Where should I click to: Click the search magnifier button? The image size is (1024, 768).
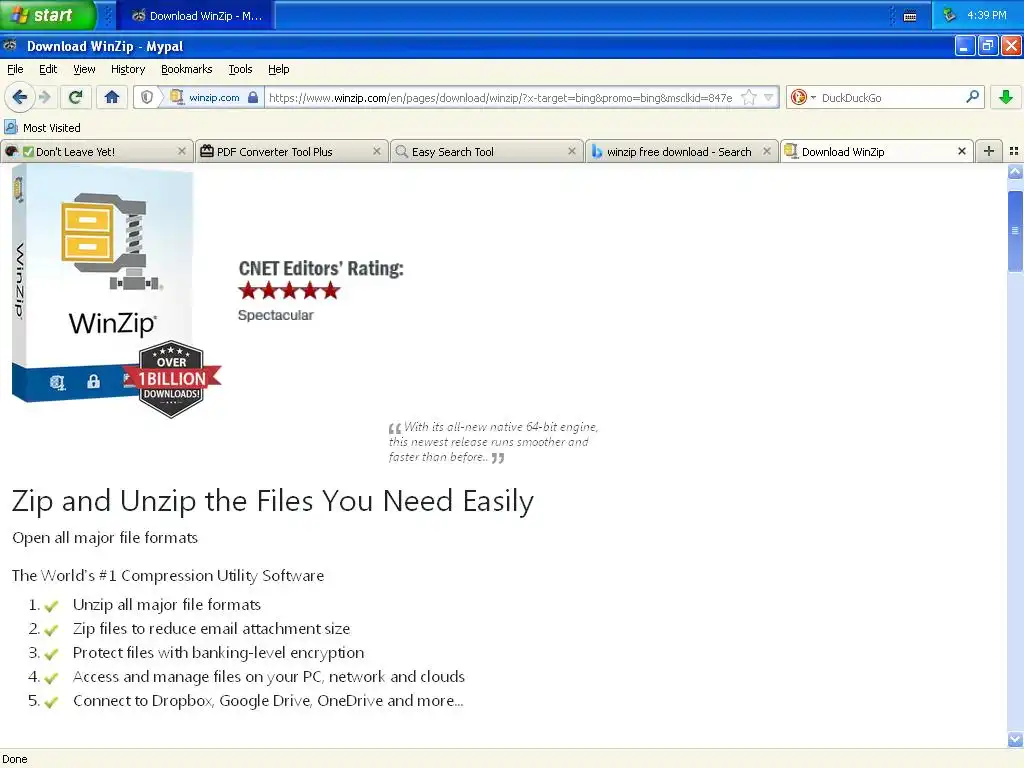[x=972, y=97]
